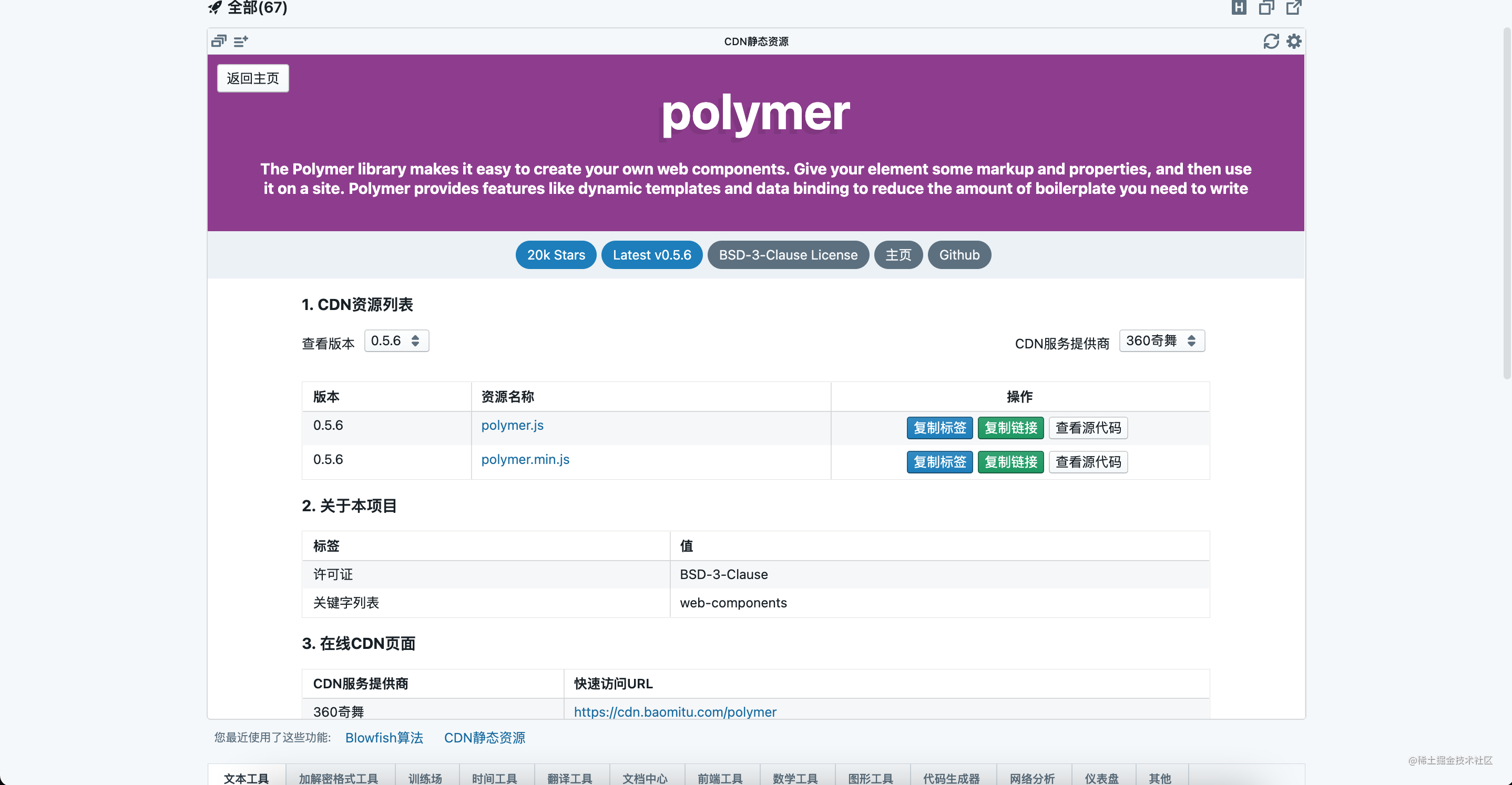The width and height of the screenshot is (1512, 785).
Task: Click the restore-window icon at panel's left
Action: point(219,41)
